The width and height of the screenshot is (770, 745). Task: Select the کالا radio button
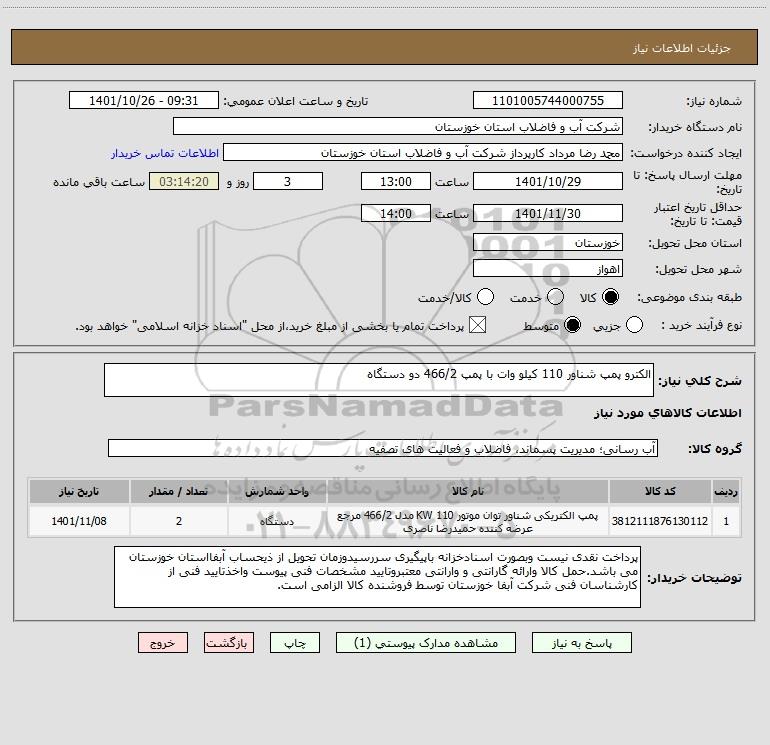tap(610, 297)
